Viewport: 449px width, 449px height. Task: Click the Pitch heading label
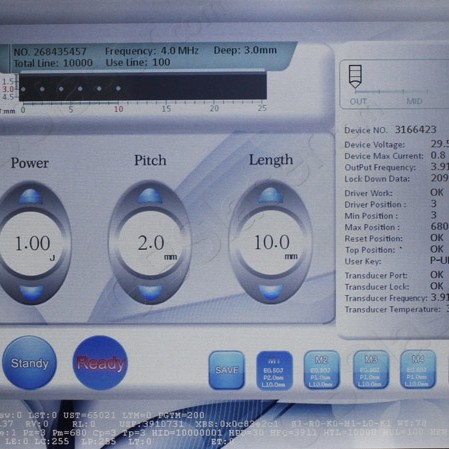pos(150,160)
